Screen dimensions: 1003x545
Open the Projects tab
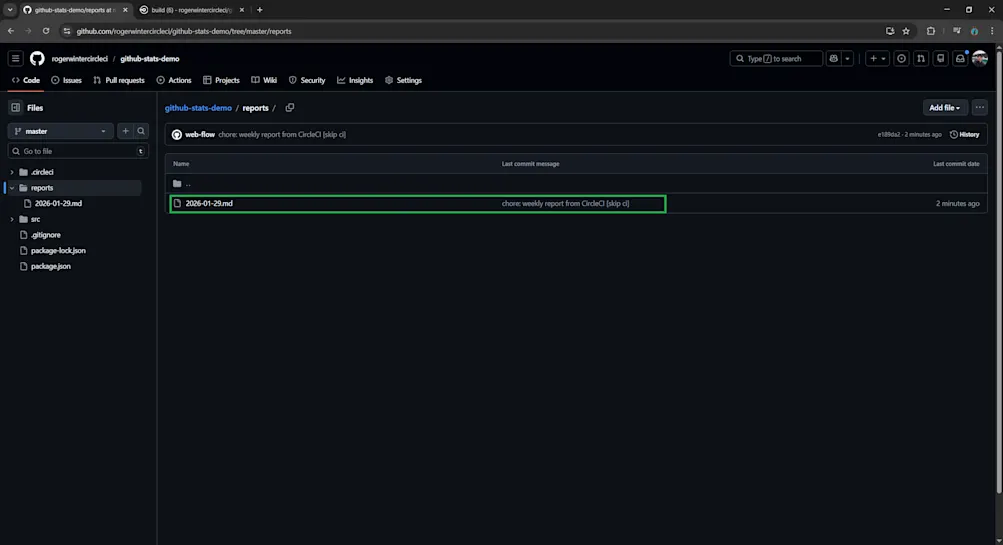pos(221,80)
